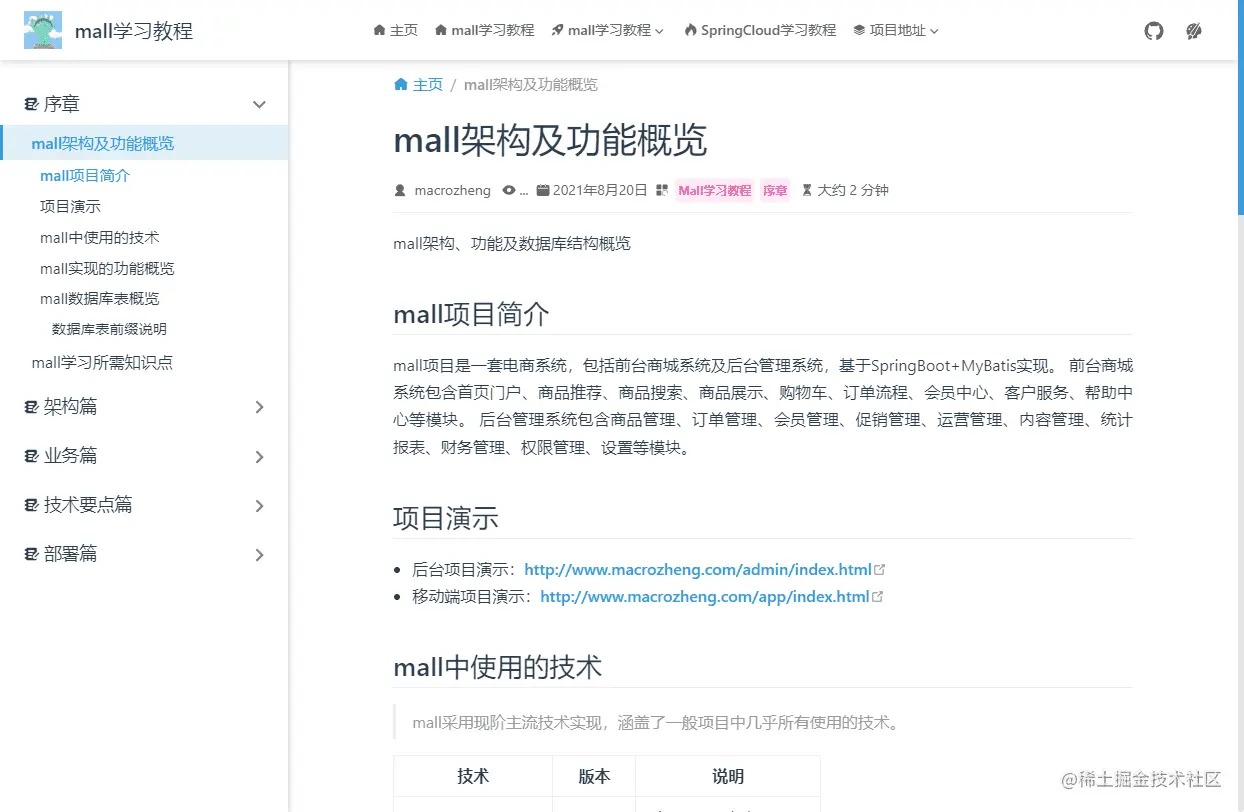Click the 架构篇 section icon
This screenshot has height=812, width=1244.
point(31,407)
